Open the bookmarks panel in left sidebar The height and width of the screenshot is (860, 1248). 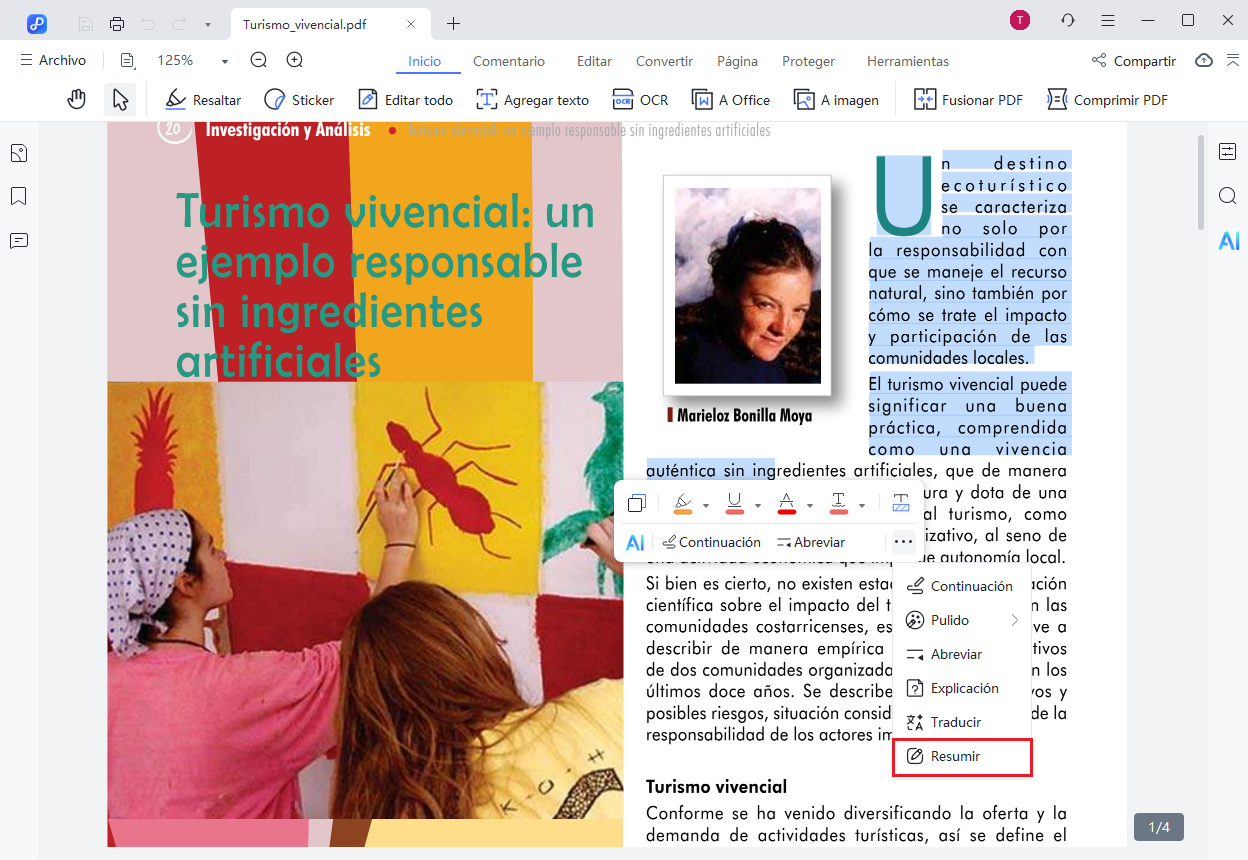point(18,196)
